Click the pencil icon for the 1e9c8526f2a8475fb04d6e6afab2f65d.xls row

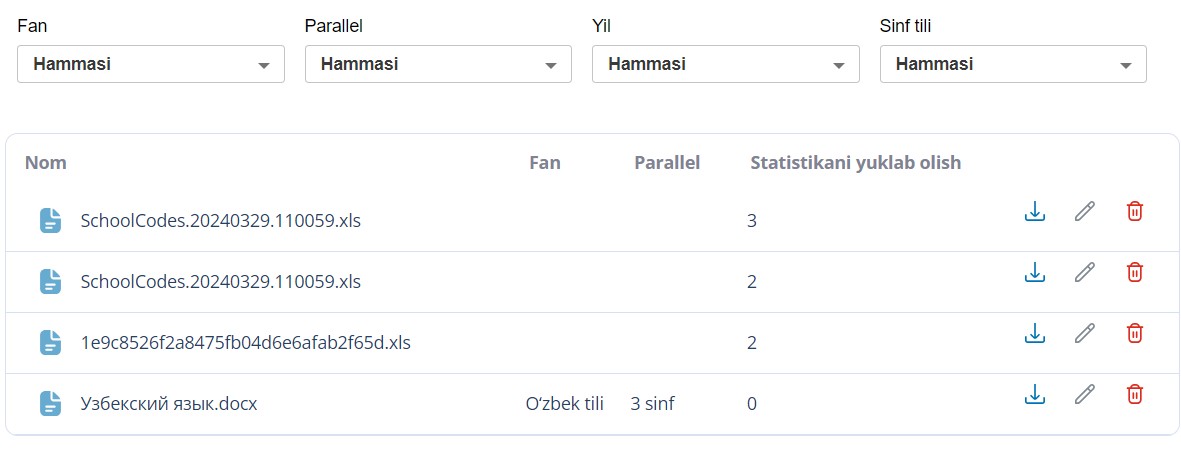(x=1085, y=333)
